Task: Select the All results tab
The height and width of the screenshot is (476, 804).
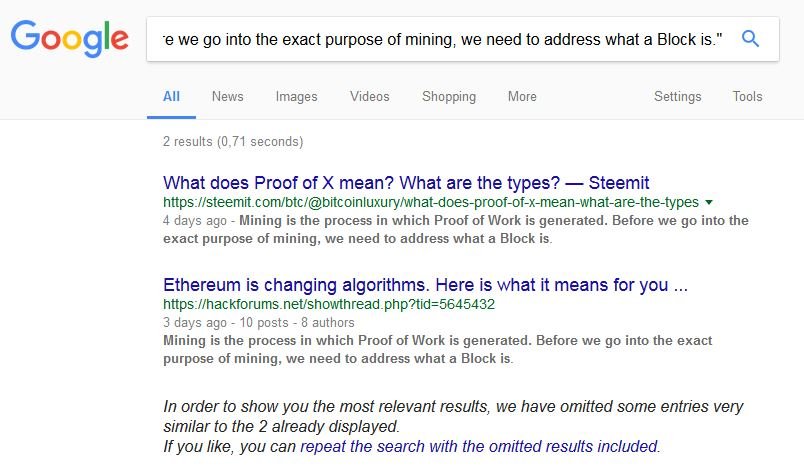Action: (171, 96)
